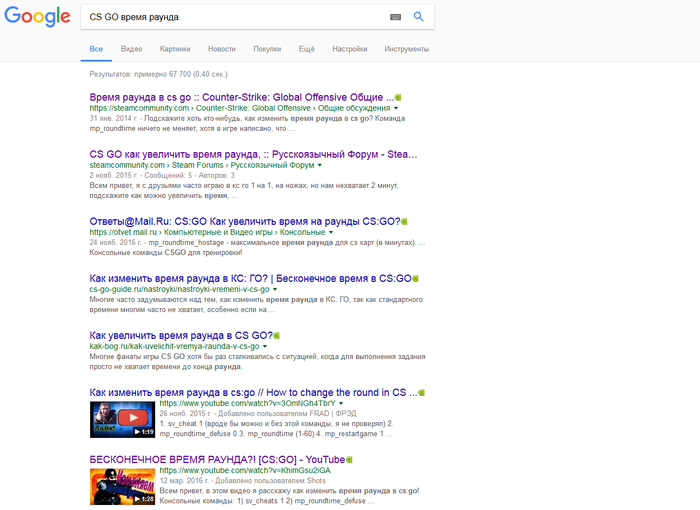The image size is (700, 510).
Task: Open the 'Ещё' menu
Action: pos(307,49)
